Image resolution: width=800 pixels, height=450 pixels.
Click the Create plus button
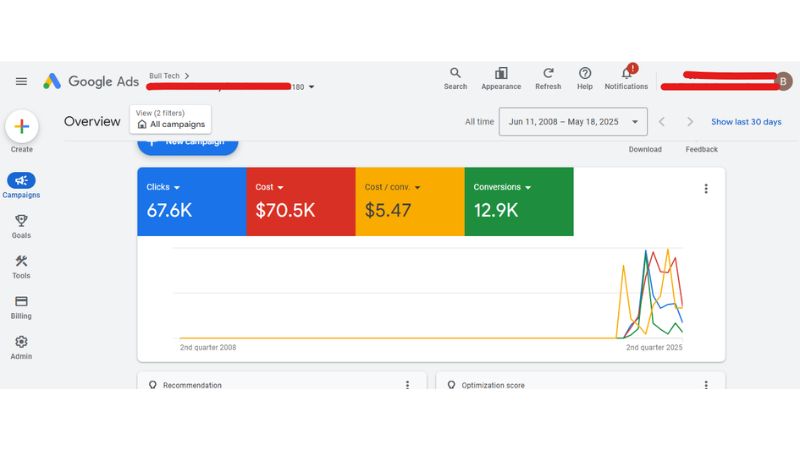[x=21, y=127]
